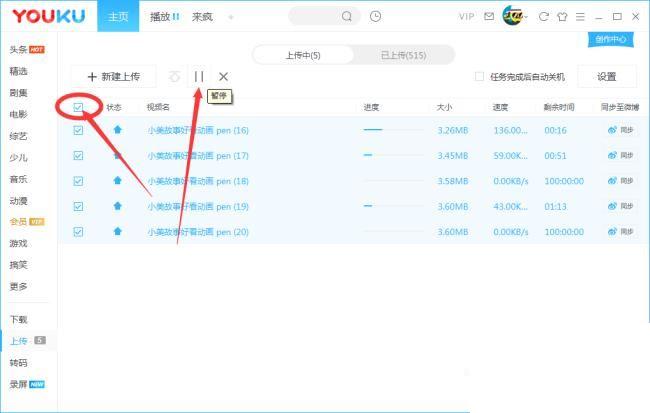Click the pause upload icon
Image resolution: width=650 pixels, height=413 pixels.
[199, 76]
